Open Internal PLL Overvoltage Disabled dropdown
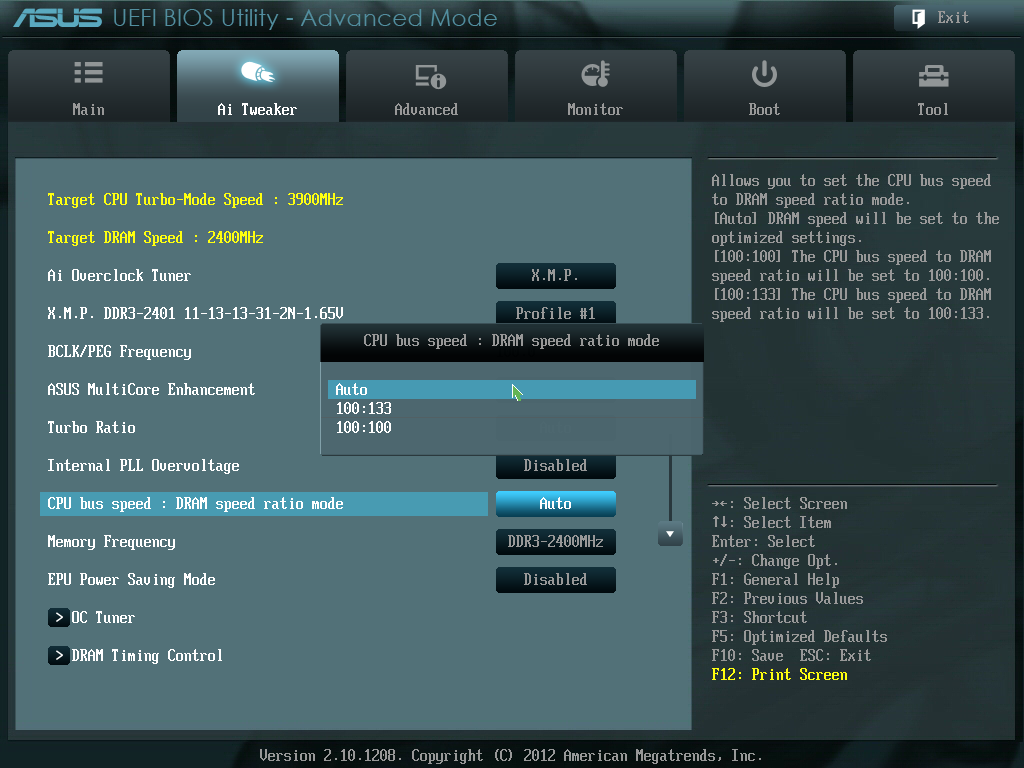Viewport: 1024px width, 768px height. [x=556, y=467]
